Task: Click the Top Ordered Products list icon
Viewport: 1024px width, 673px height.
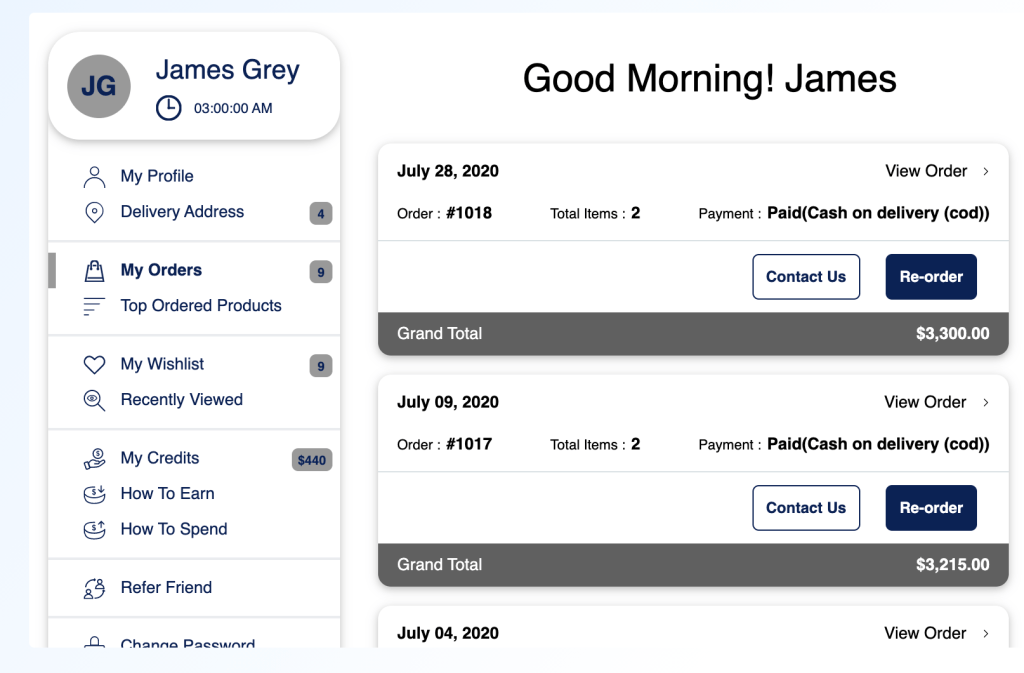Action: [93, 306]
